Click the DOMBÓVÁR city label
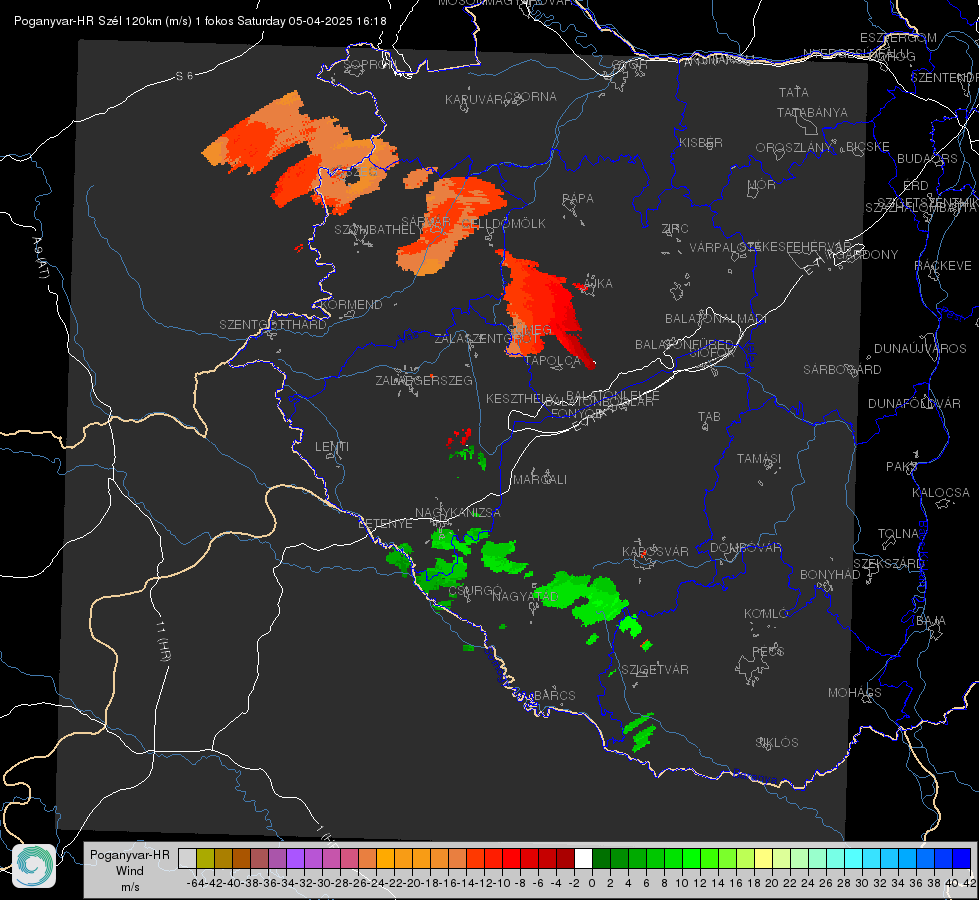The height and width of the screenshot is (900, 979). (x=745, y=548)
